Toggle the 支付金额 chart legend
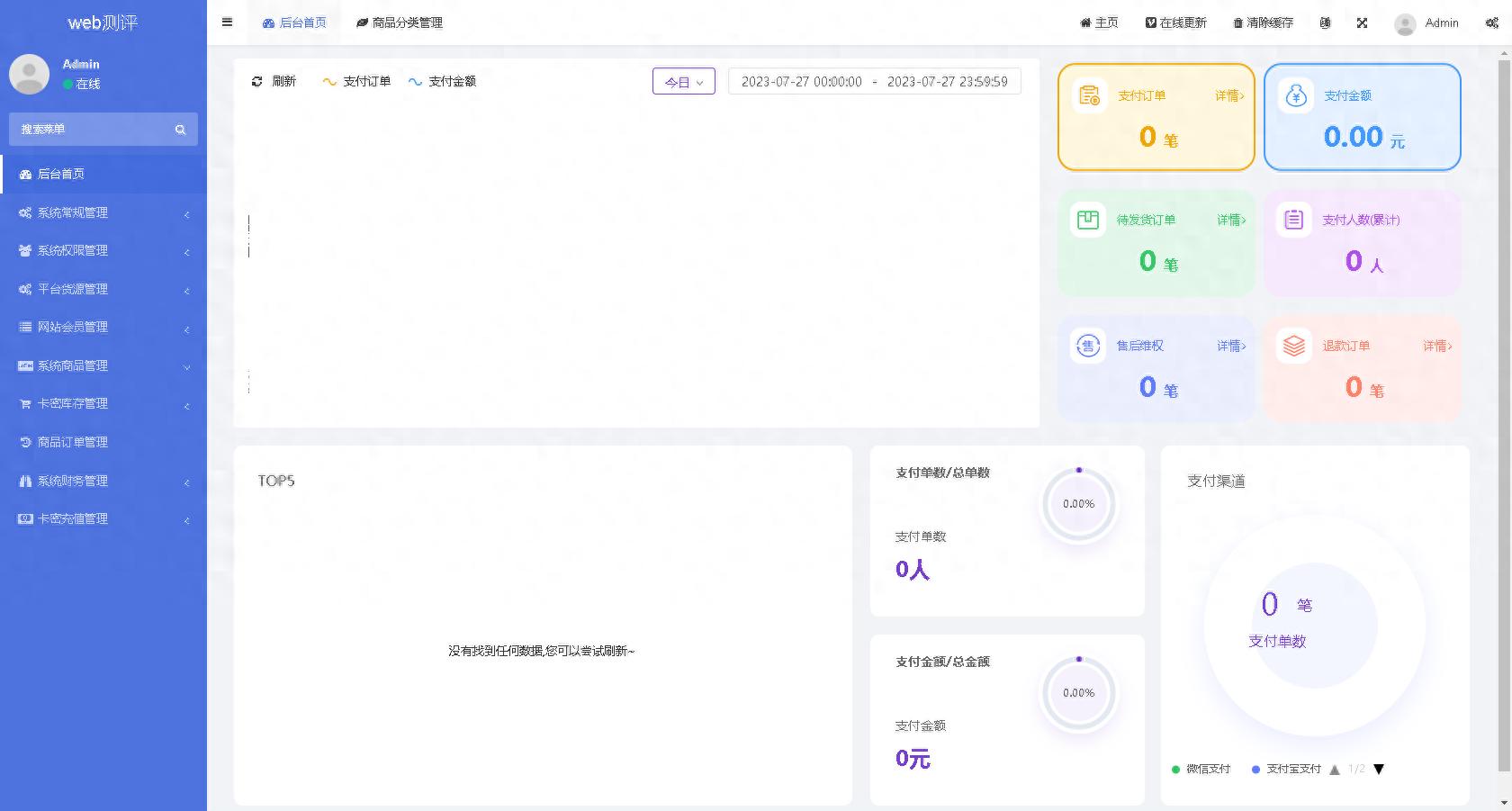Viewport: 1512px width, 811px height. (442, 81)
